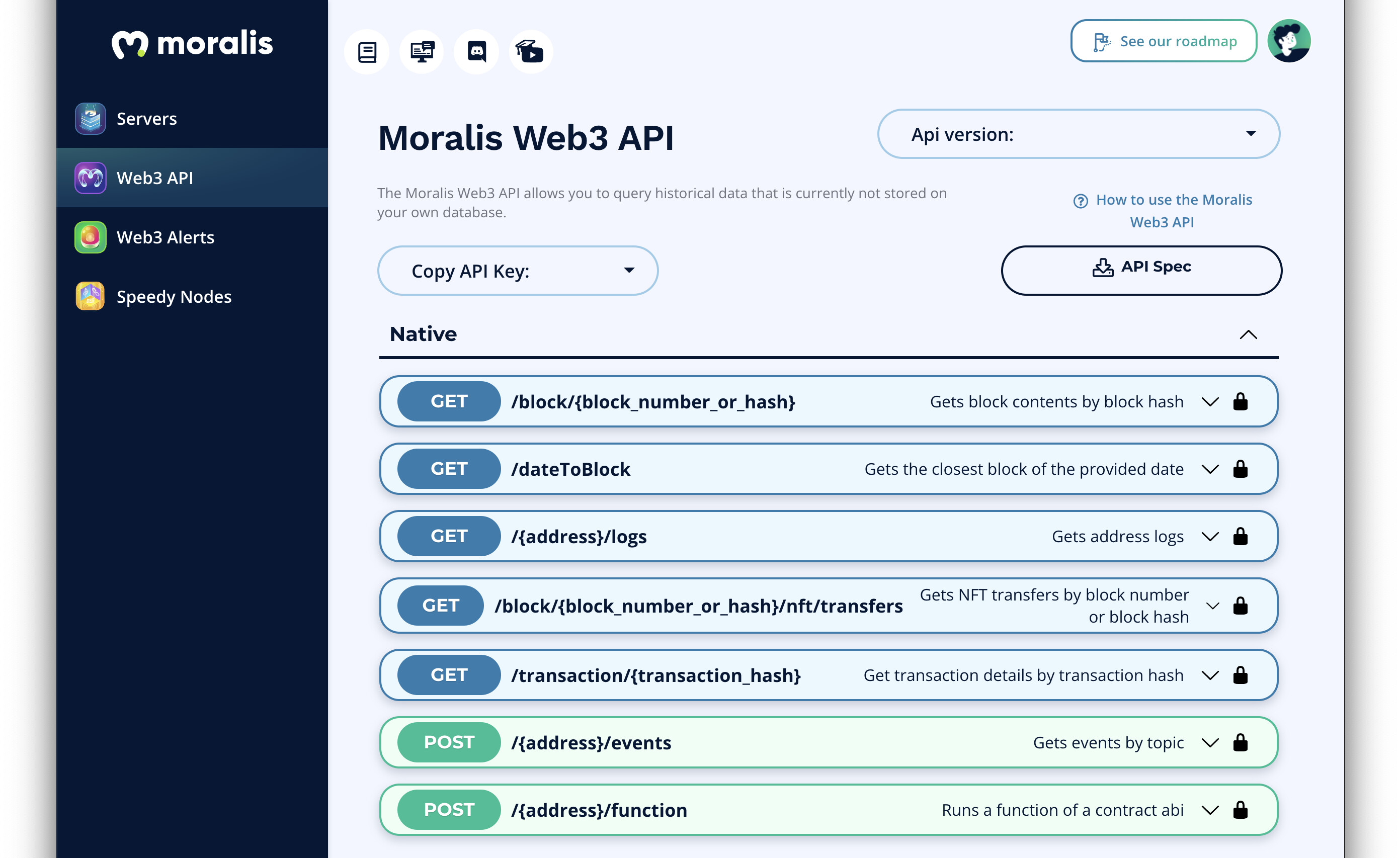The width and height of the screenshot is (1400, 858).
Task: Open How to use the Moralis Web3 API link
Action: pos(1162,210)
